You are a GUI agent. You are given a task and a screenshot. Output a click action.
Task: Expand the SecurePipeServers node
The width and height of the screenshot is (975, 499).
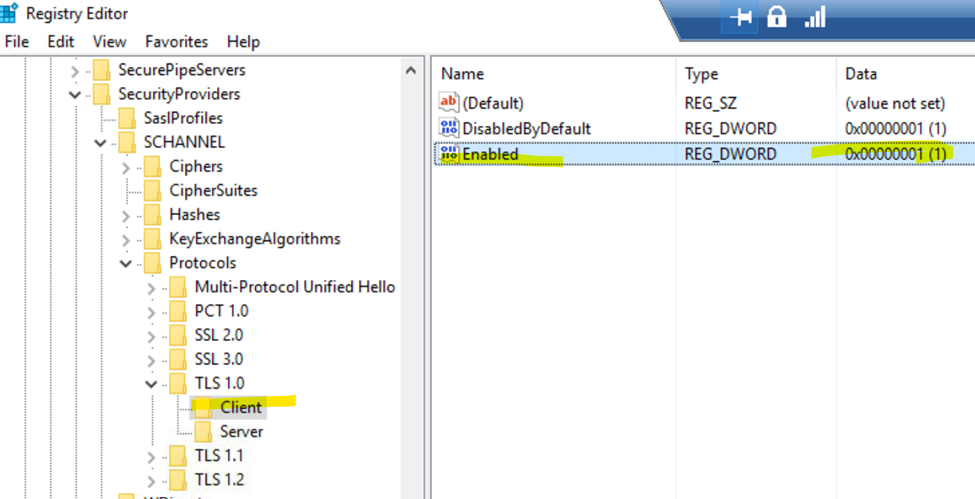coord(75,71)
